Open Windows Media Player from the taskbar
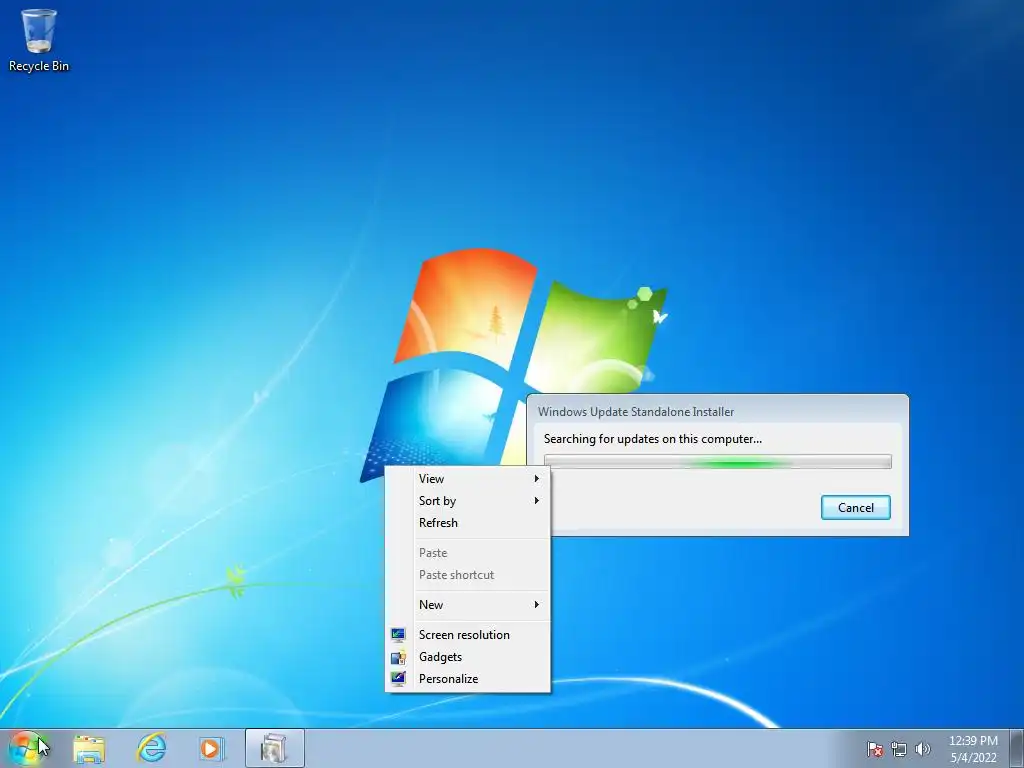 [212, 748]
